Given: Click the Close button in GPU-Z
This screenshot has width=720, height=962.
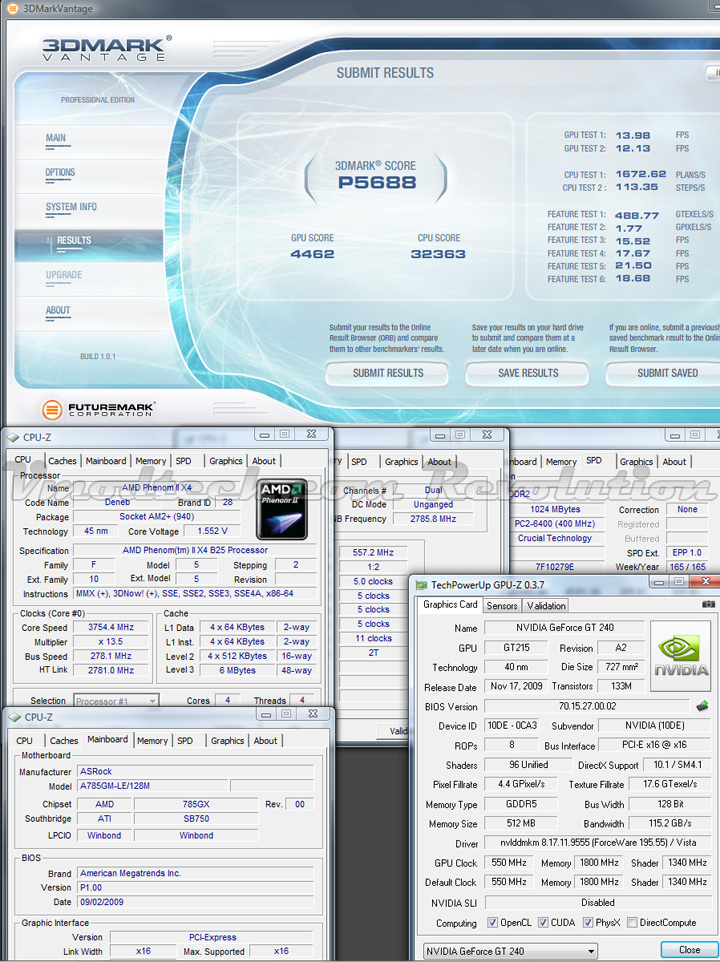Looking at the screenshot, I should pyautogui.click(x=689, y=950).
